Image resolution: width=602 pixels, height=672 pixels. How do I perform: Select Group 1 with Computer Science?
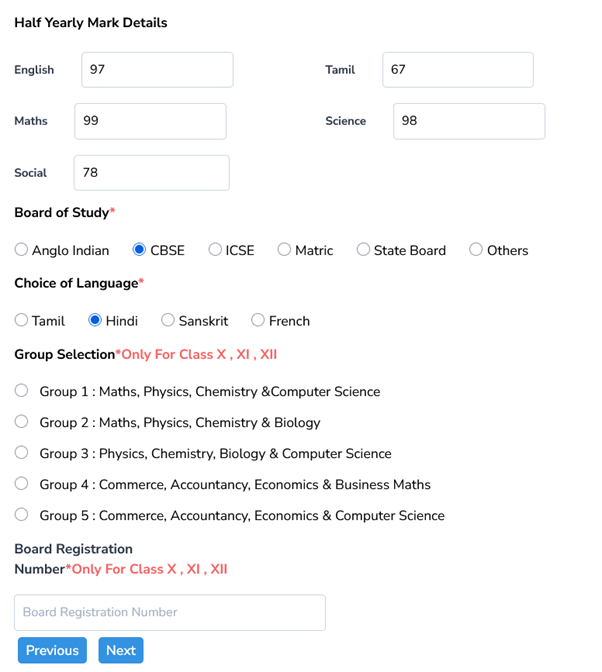[22, 391]
